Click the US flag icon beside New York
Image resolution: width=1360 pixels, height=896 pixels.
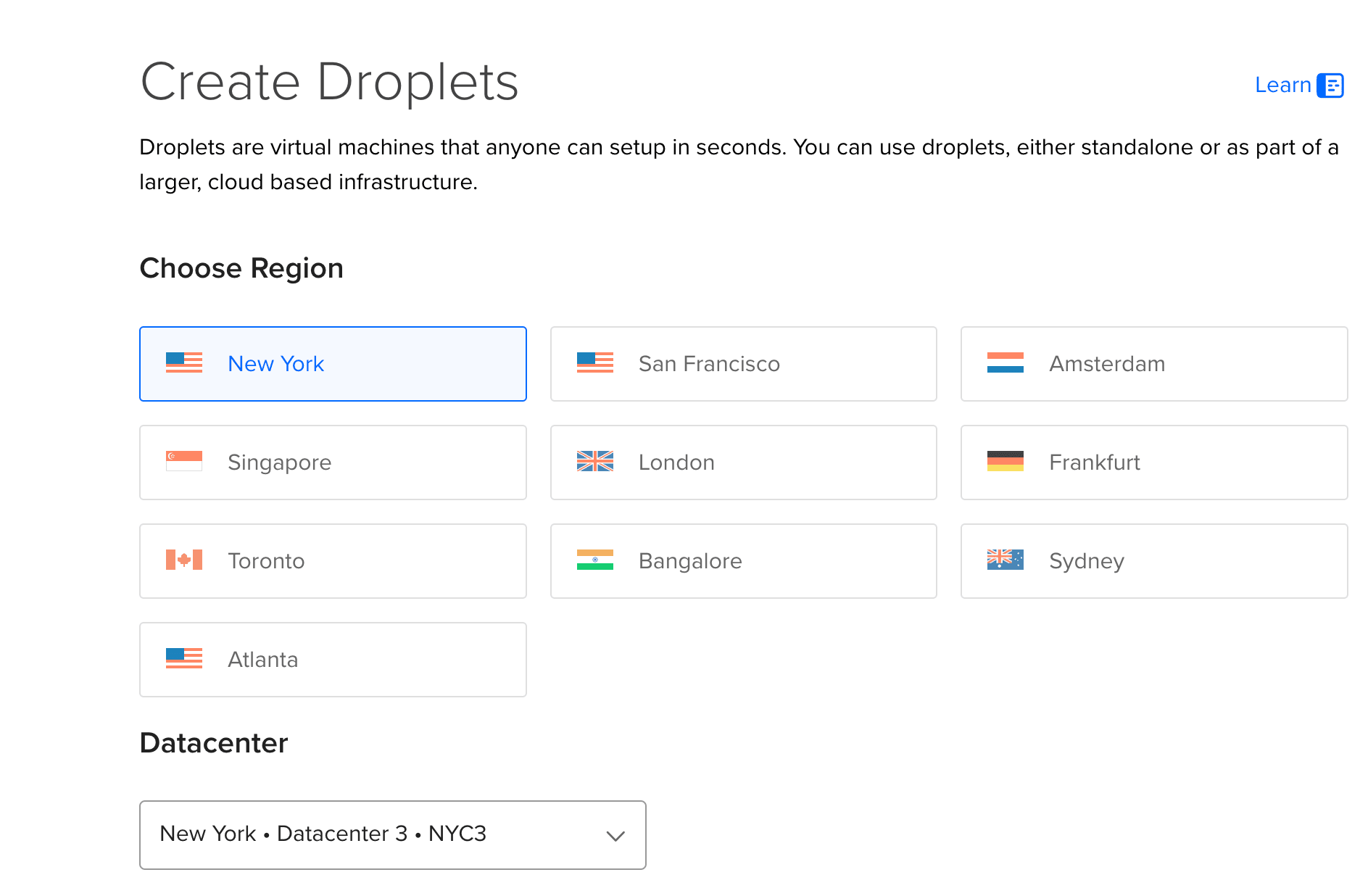[x=183, y=363]
